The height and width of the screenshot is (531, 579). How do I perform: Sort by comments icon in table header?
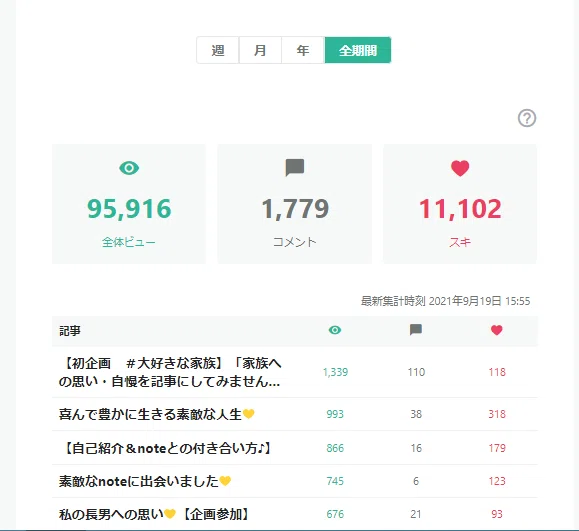(416, 330)
